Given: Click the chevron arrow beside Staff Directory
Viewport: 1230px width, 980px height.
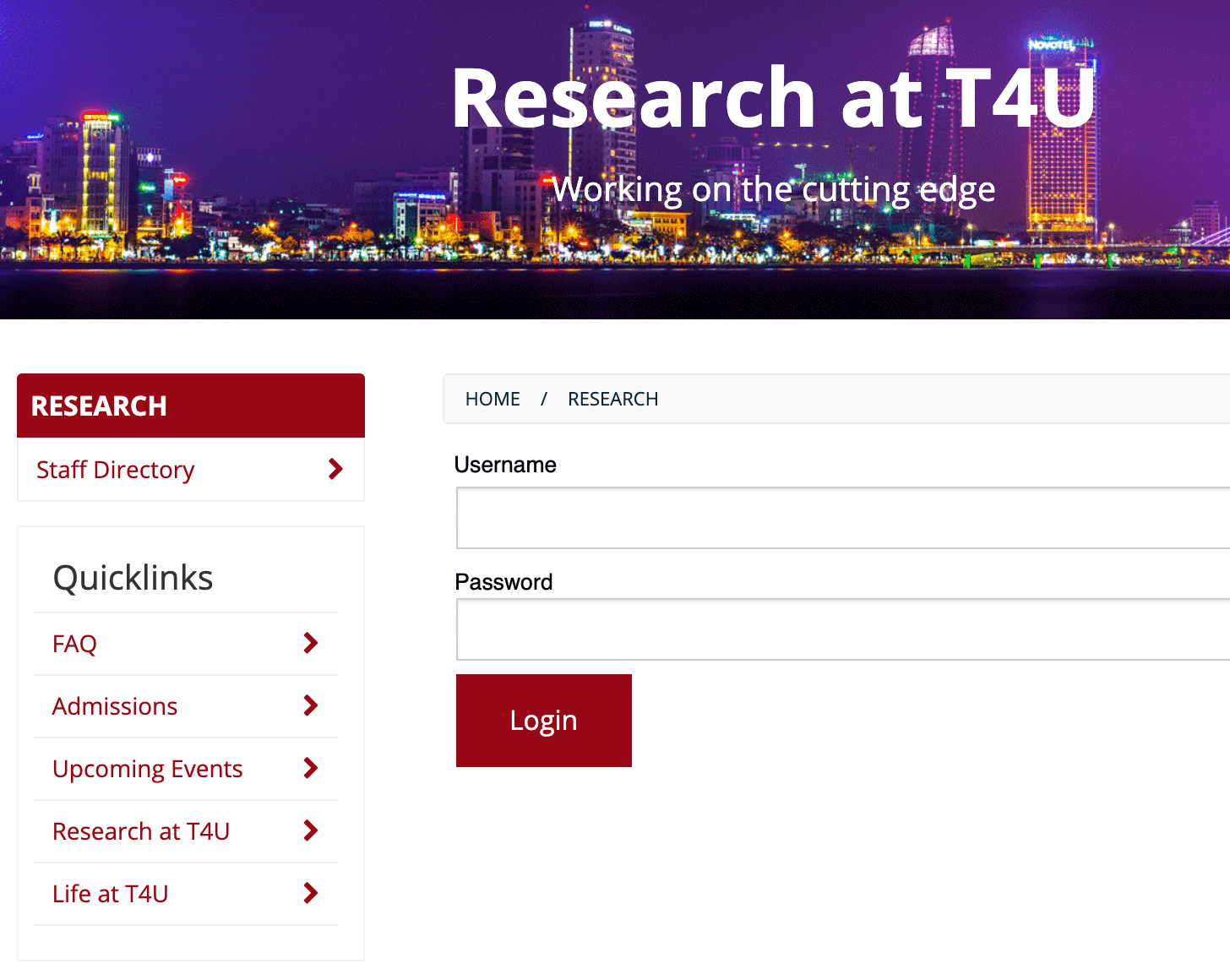Looking at the screenshot, I should pos(335,469).
